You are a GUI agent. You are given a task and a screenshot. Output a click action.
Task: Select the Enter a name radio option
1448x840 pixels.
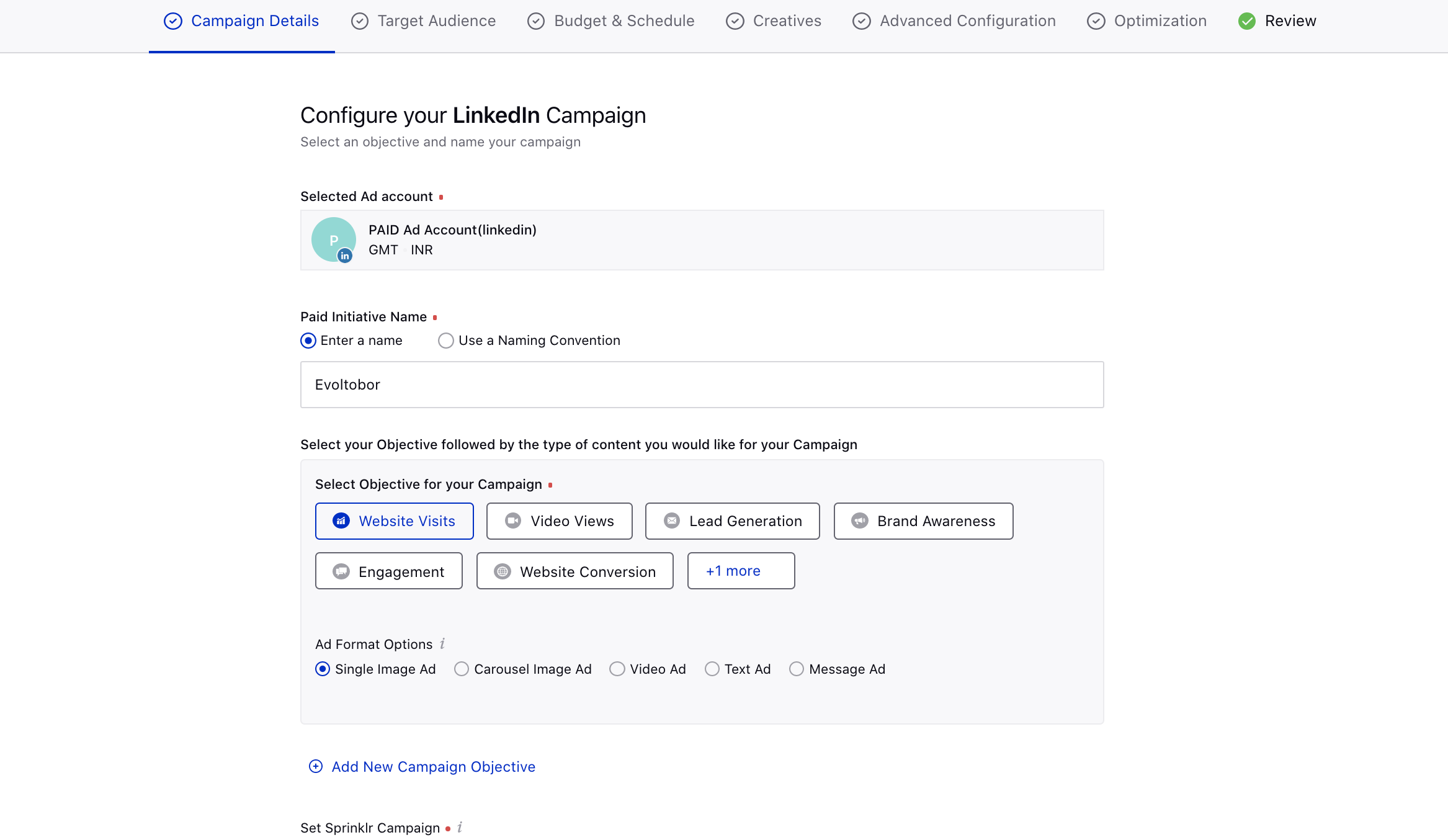tap(308, 341)
